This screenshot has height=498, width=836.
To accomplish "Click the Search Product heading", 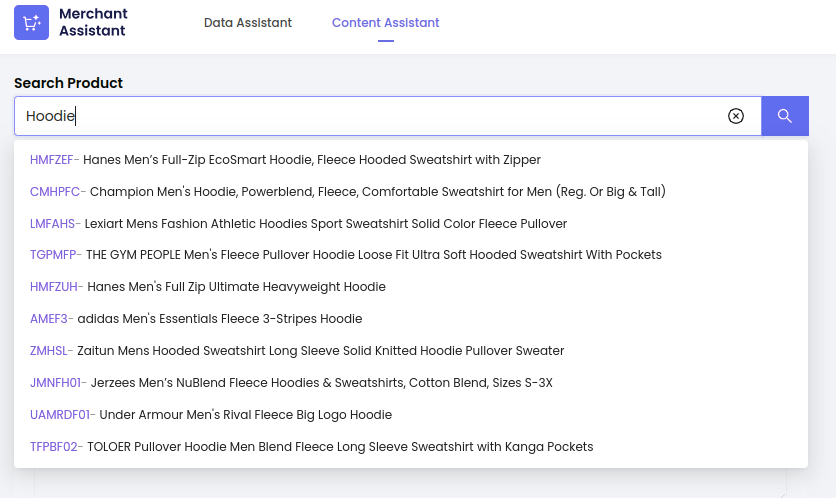I will click(x=68, y=83).
